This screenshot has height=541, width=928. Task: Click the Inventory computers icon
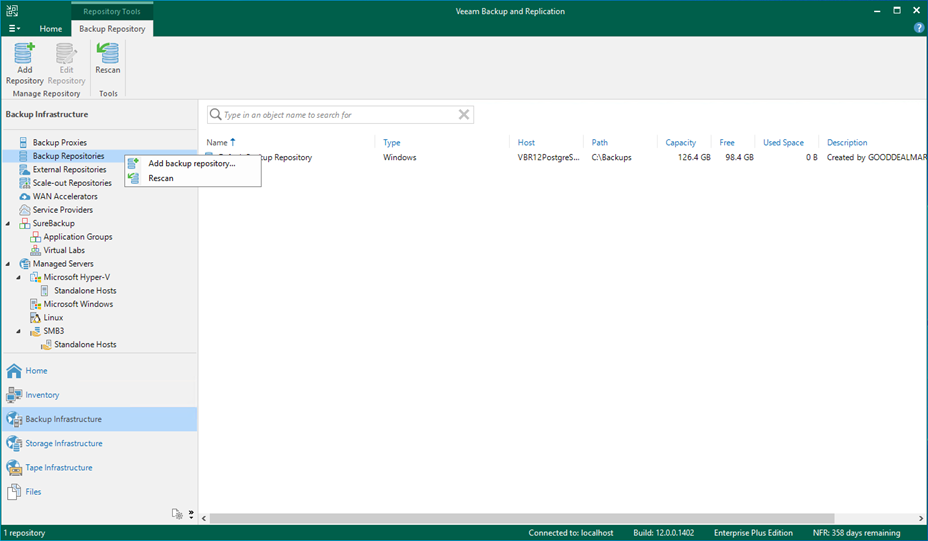point(14,395)
